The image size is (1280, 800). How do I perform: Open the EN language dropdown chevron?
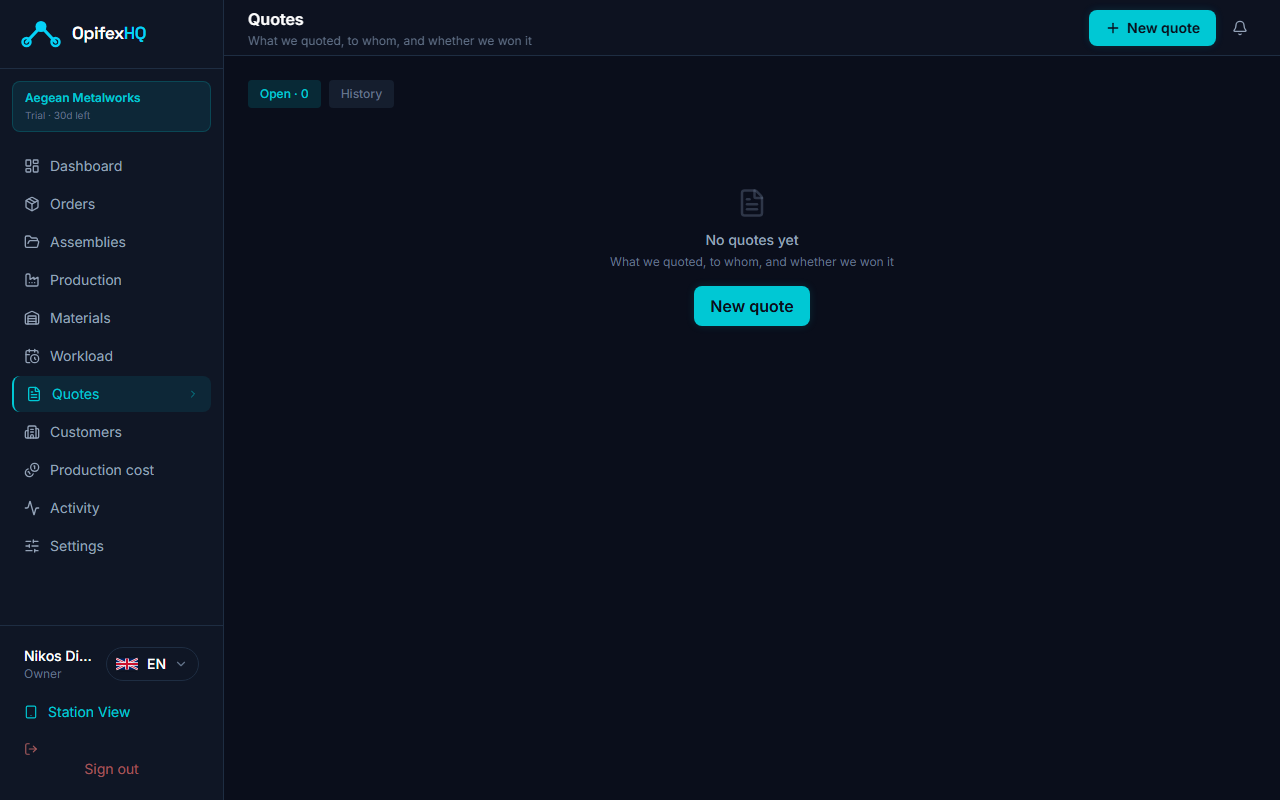tap(181, 664)
